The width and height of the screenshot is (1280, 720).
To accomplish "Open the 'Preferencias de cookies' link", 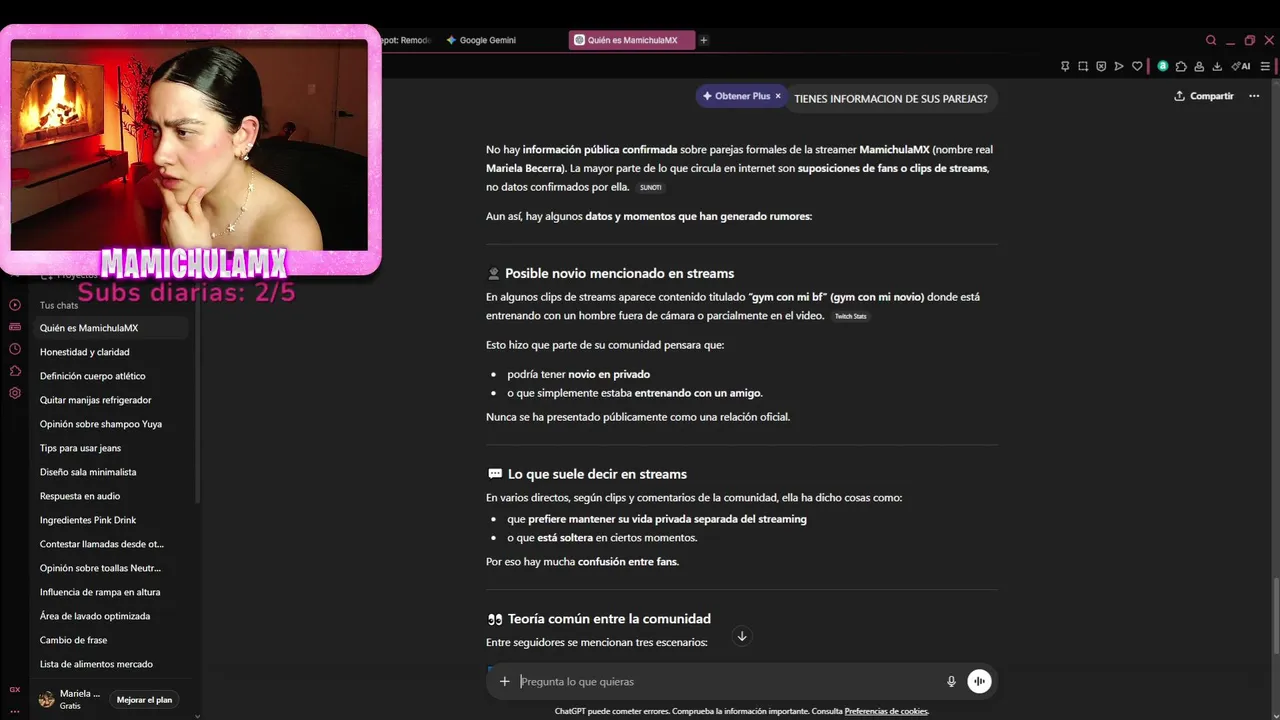I will 886,711.
